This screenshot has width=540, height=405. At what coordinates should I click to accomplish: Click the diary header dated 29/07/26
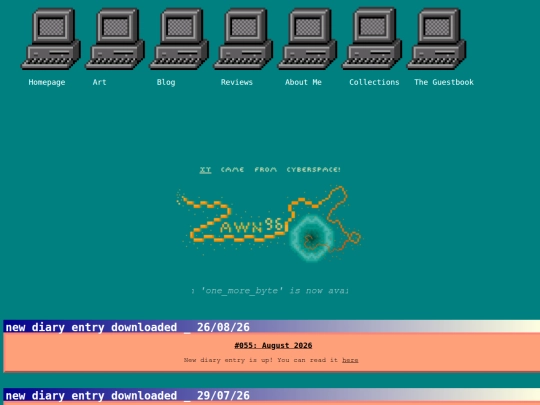271,395
